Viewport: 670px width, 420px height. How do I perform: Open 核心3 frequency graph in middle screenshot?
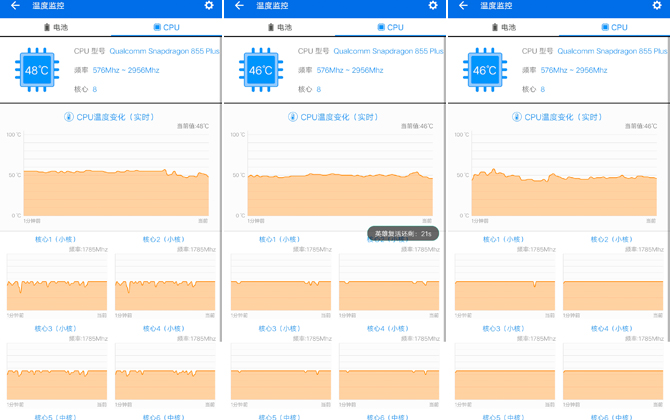(x=281, y=371)
